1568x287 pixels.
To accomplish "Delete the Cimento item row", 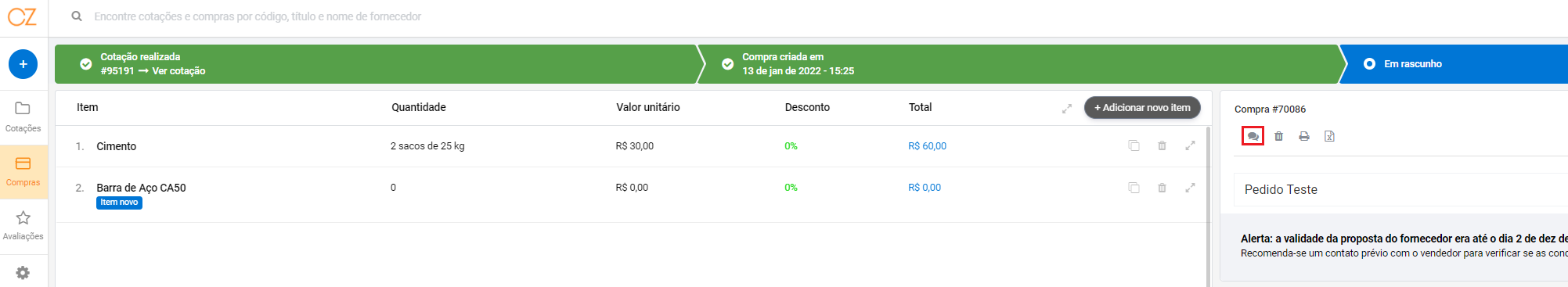I will pyautogui.click(x=1162, y=145).
